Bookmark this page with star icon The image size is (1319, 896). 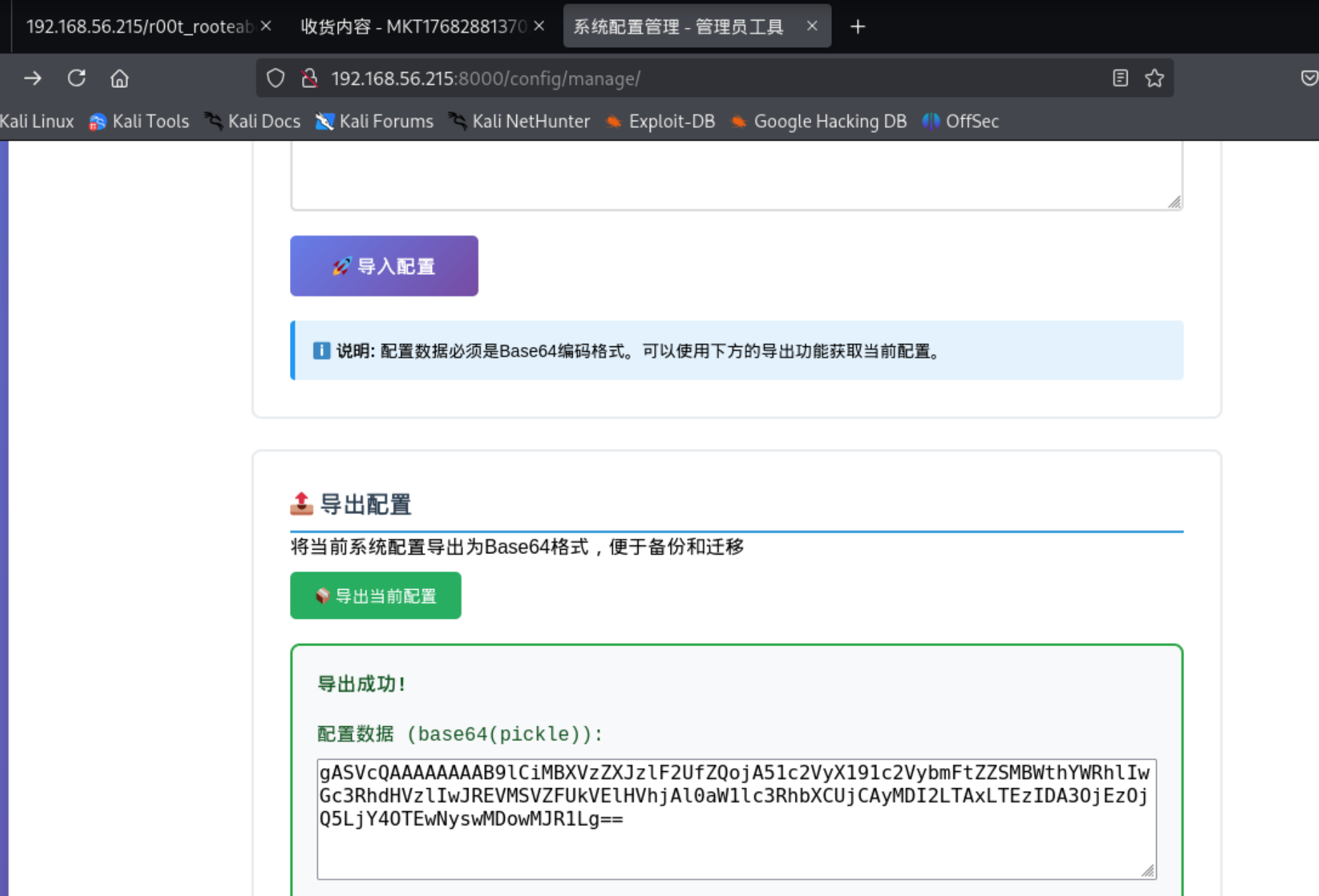(1154, 78)
